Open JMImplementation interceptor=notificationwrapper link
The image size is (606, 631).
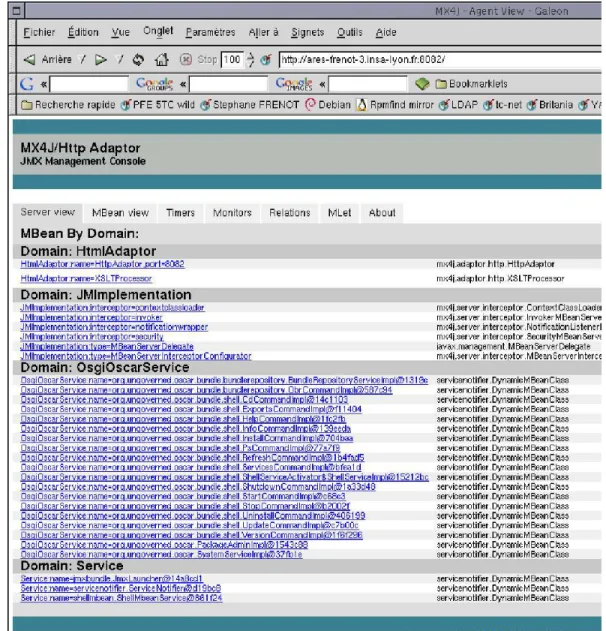[x=114, y=327]
